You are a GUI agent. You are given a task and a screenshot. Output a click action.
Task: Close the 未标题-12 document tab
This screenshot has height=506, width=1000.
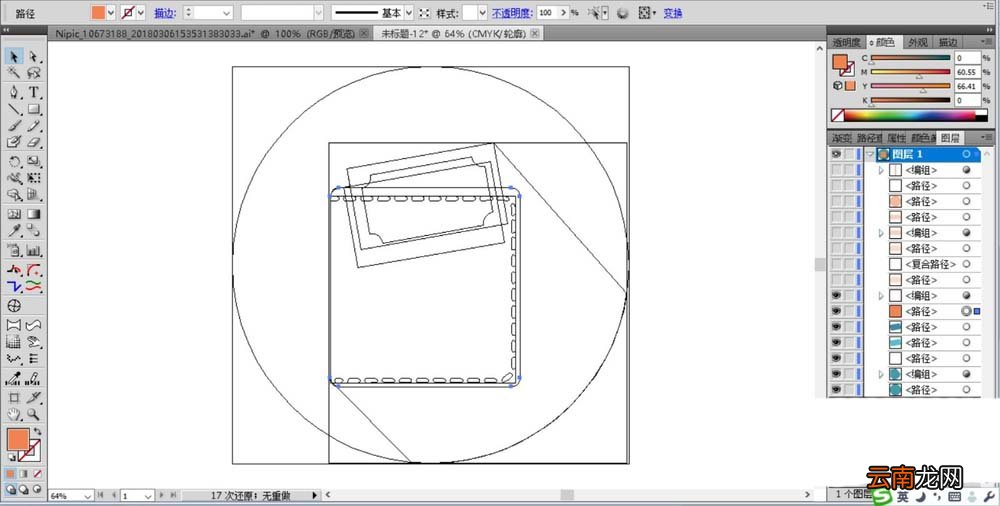pos(534,33)
